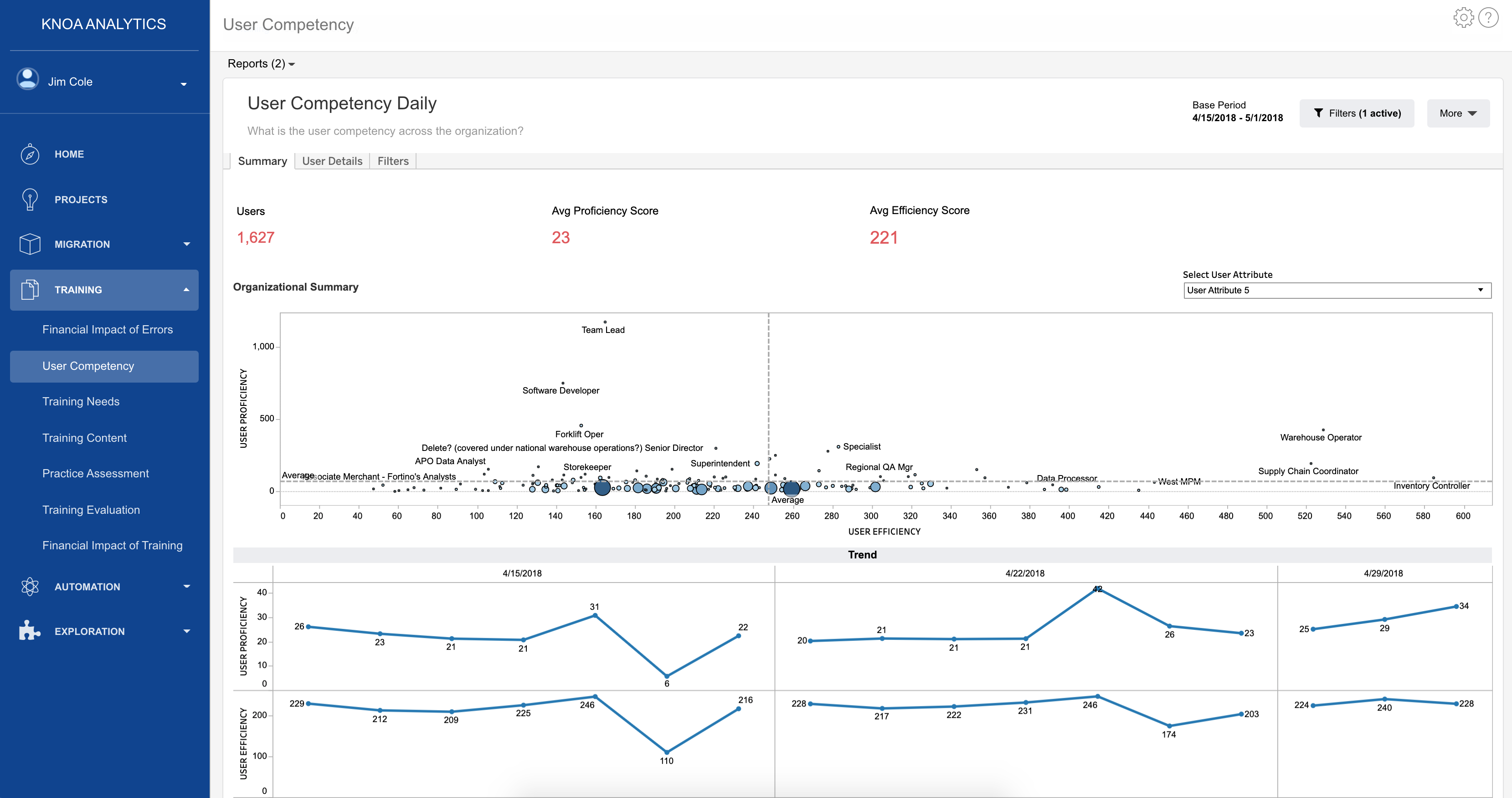The height and width of the screenshot is (798, 1512).
Task: Open help via question mark icon
Action: pos(1489,18)
